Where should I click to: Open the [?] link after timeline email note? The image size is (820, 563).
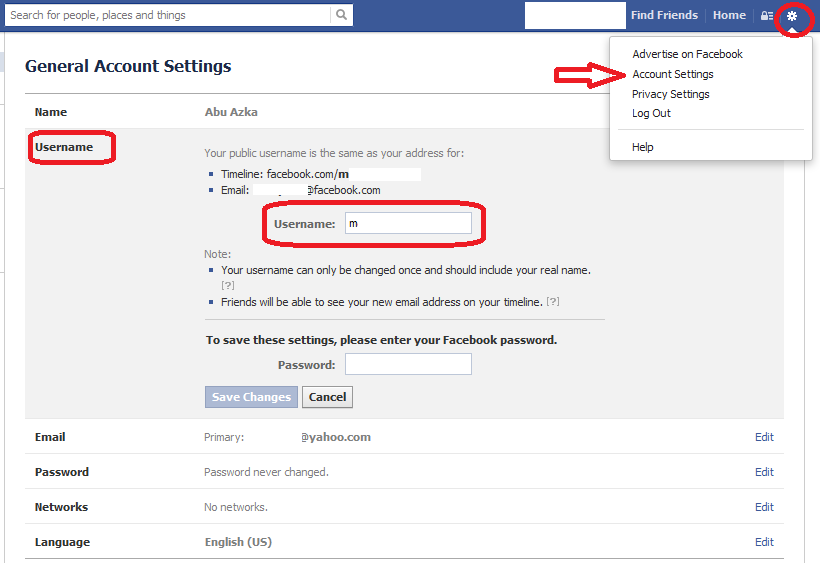click(x=553, y=302)
